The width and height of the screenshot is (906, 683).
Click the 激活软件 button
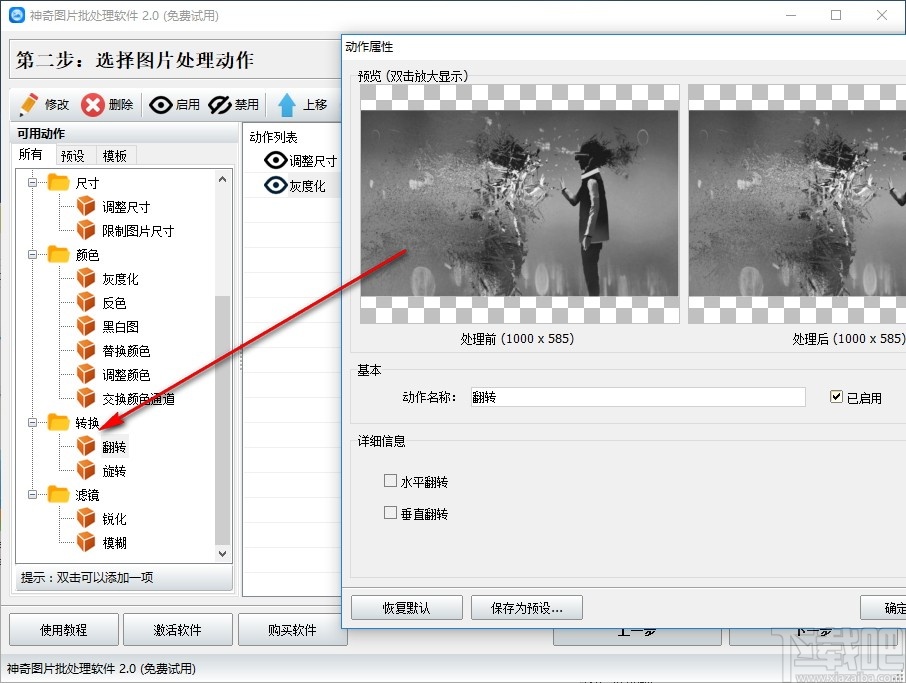[x=177, y=629]
